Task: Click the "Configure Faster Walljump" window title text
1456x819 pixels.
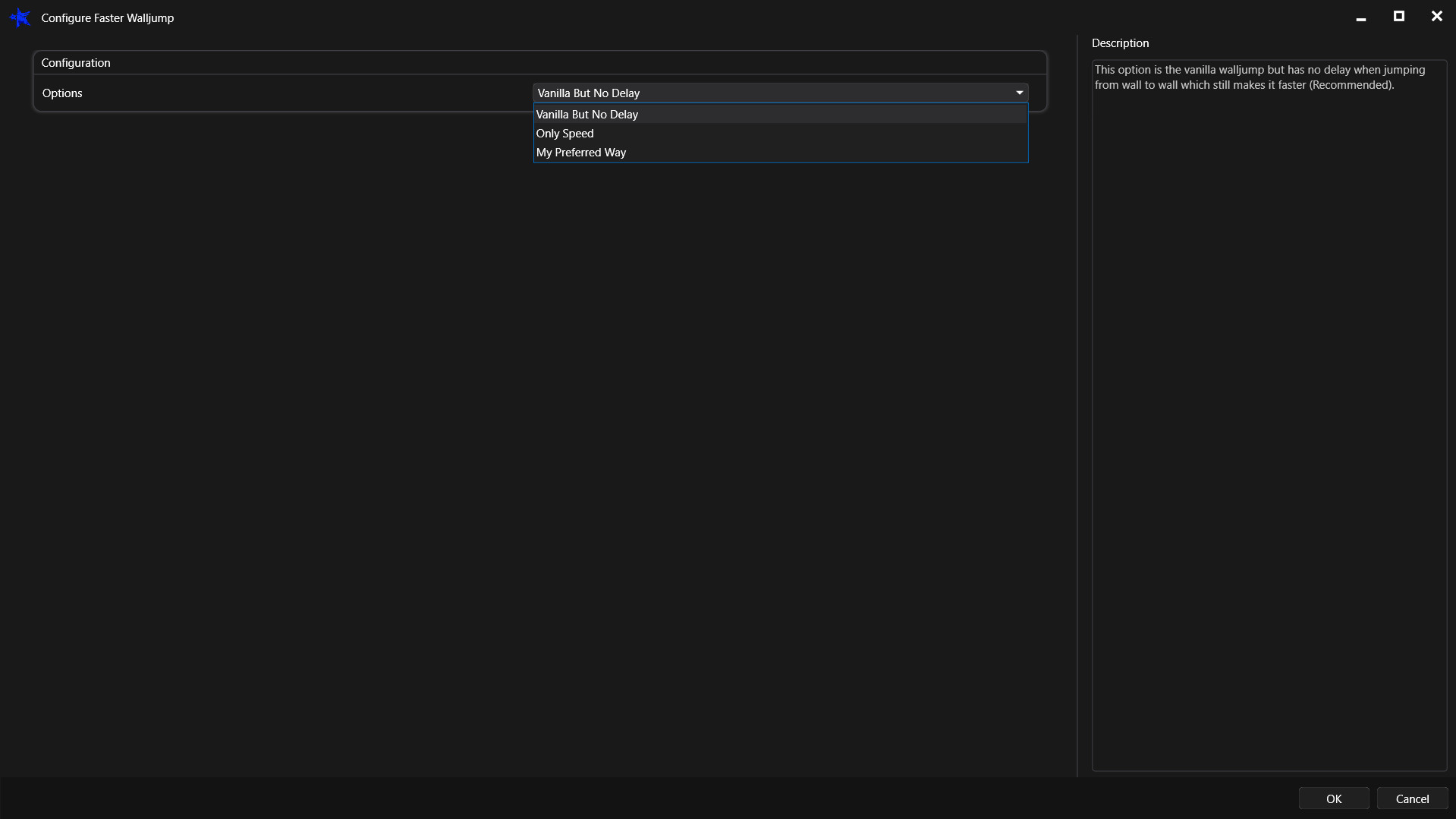Action: (x=107, y=18)
